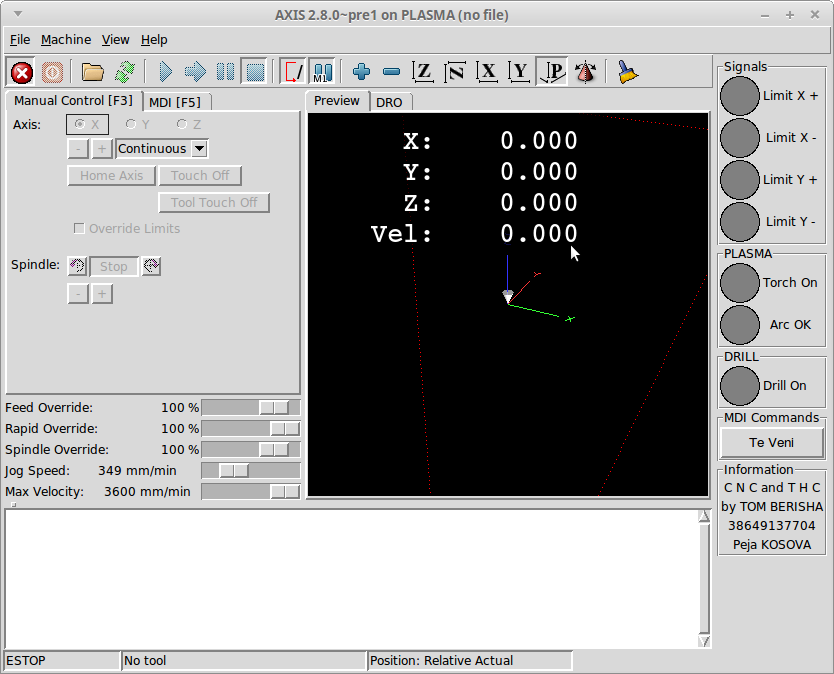This screenshot has height=674, width=834.
Task: Click inside the empty G-code text area
Action: 351,579
